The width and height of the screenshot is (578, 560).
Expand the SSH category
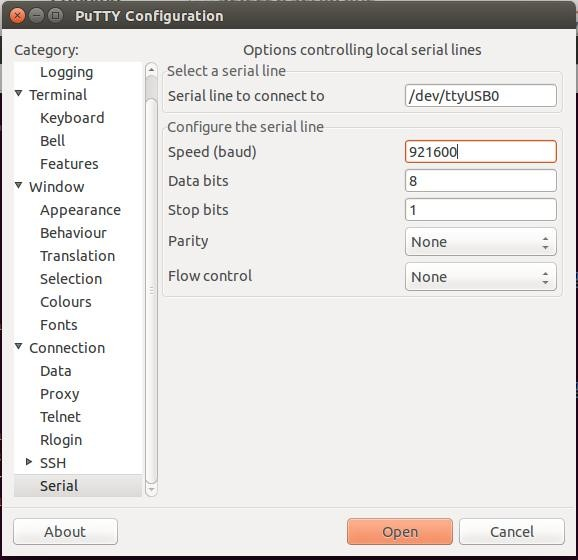[29, 462]
